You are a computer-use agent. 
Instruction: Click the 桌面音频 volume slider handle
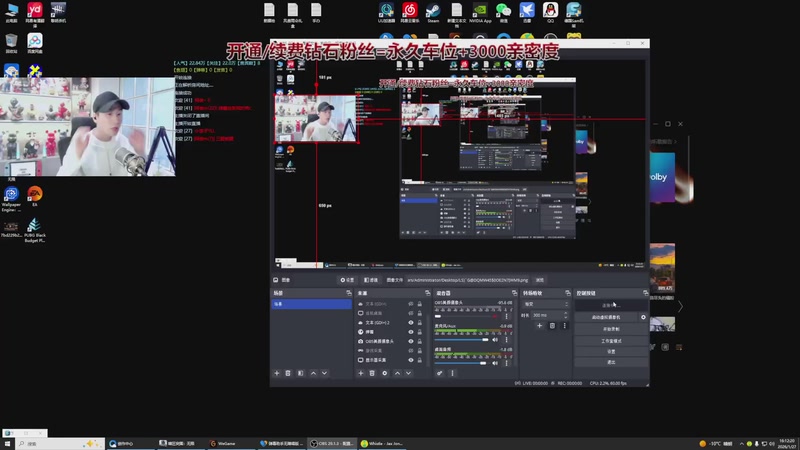[483, 363]
